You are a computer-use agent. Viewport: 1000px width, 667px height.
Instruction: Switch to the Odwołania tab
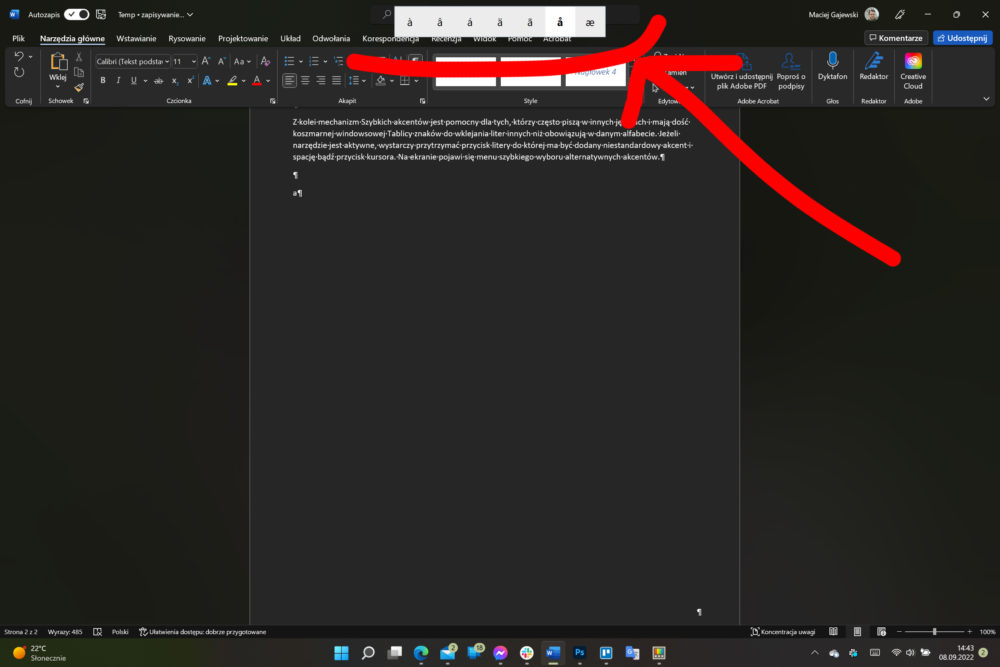tap(331, 38)
